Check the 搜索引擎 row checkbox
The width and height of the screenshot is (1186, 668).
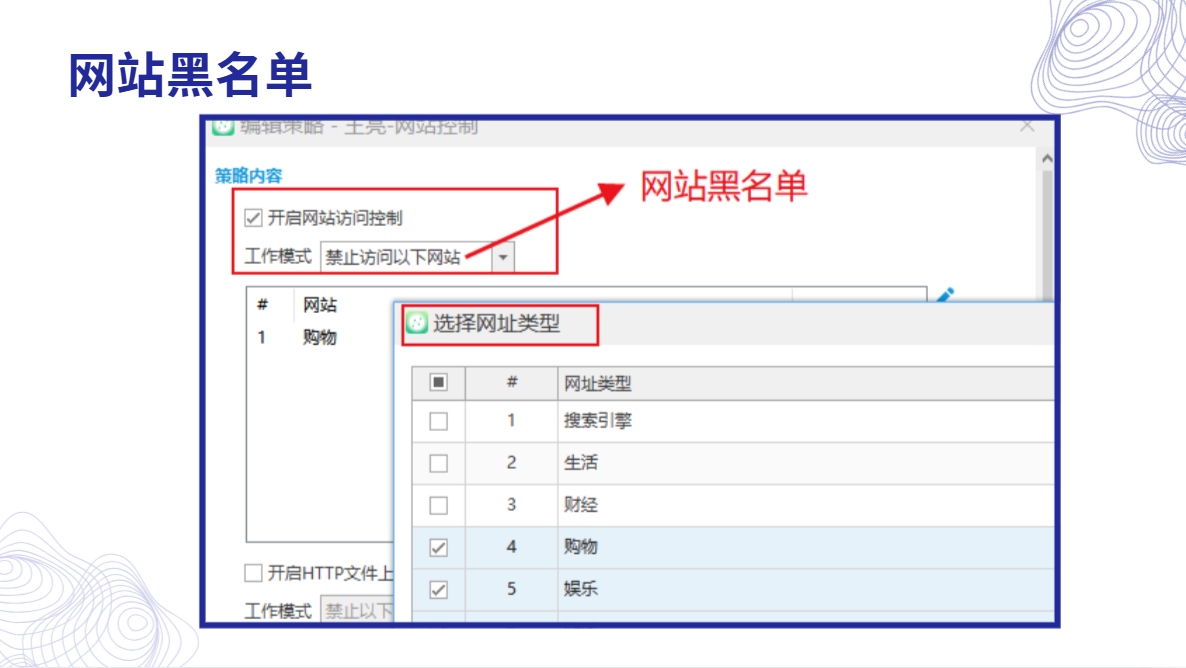click(x=438, y=421)
